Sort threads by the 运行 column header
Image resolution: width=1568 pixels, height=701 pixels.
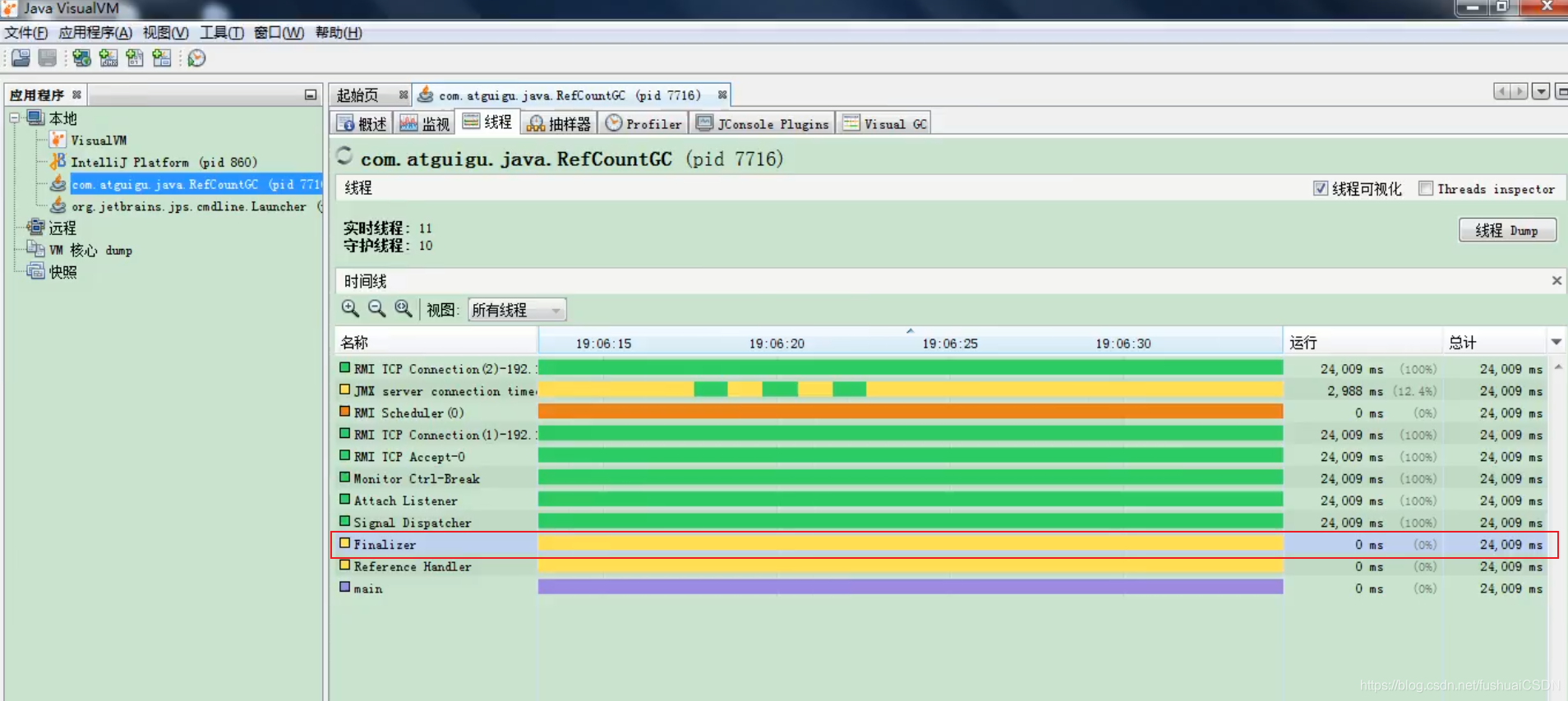tap(1362, 343)
